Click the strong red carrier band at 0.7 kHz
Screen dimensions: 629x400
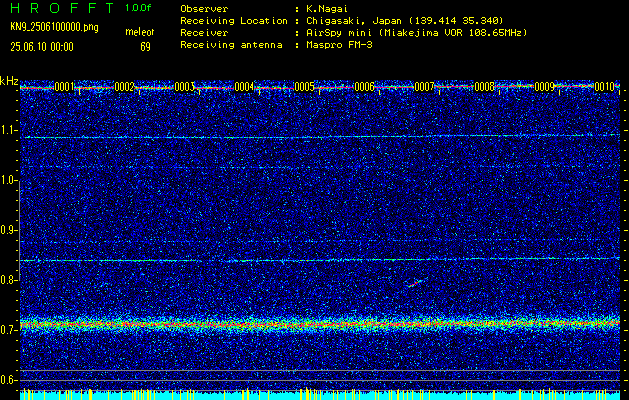point(320,323)
